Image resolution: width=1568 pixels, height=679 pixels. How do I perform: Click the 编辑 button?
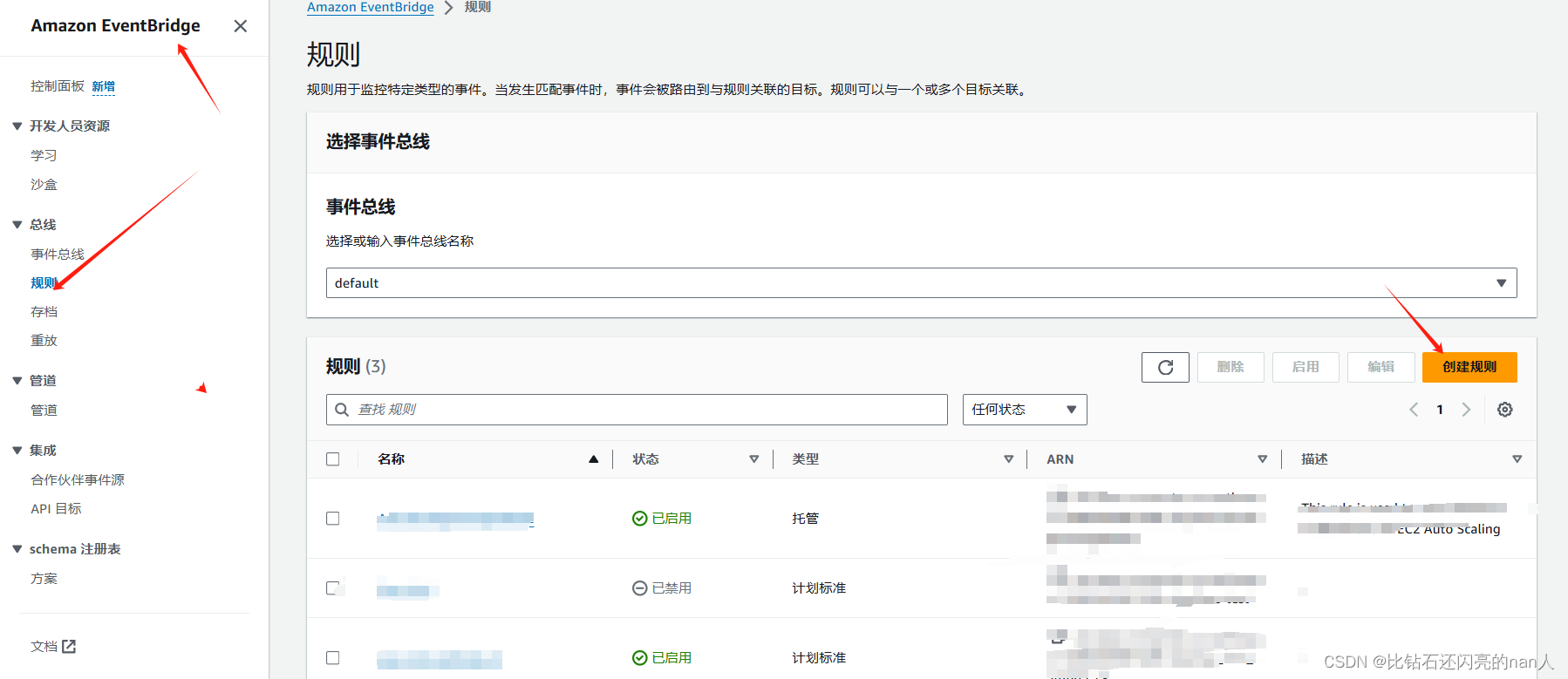click(x=1381, y=367)
